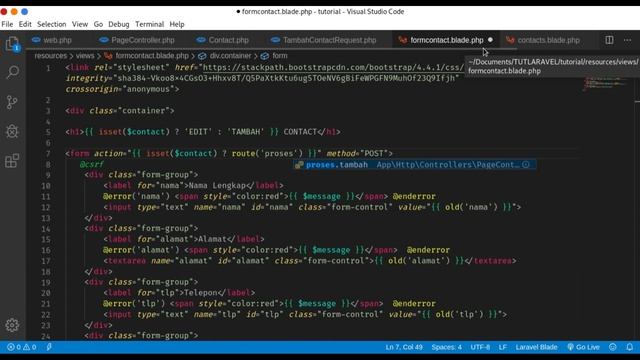Split the editor to the right

[x=609, y=40]
